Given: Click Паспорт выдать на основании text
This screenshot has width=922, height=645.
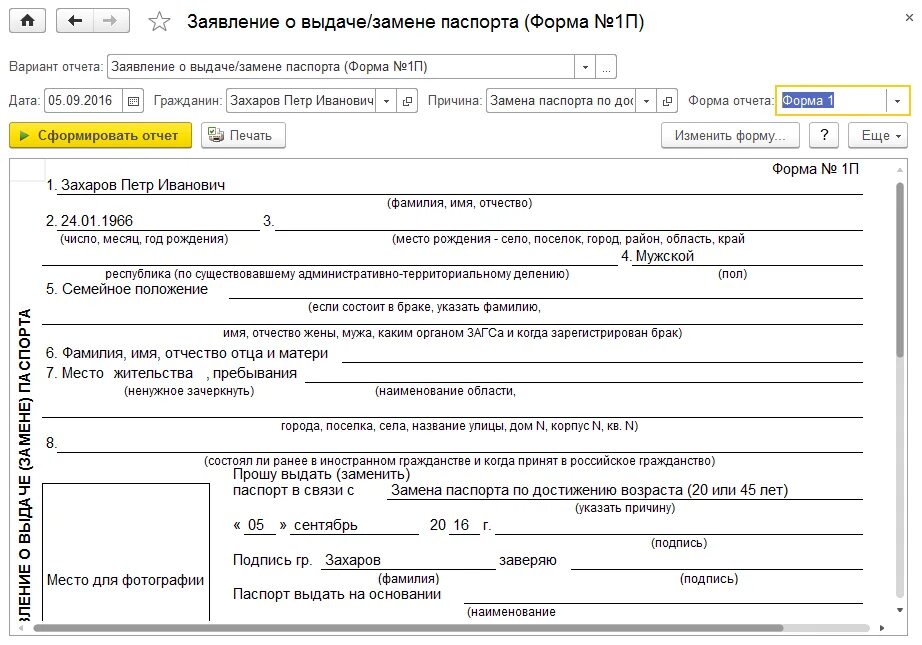Looking at the screenshot, I should 337,594.
